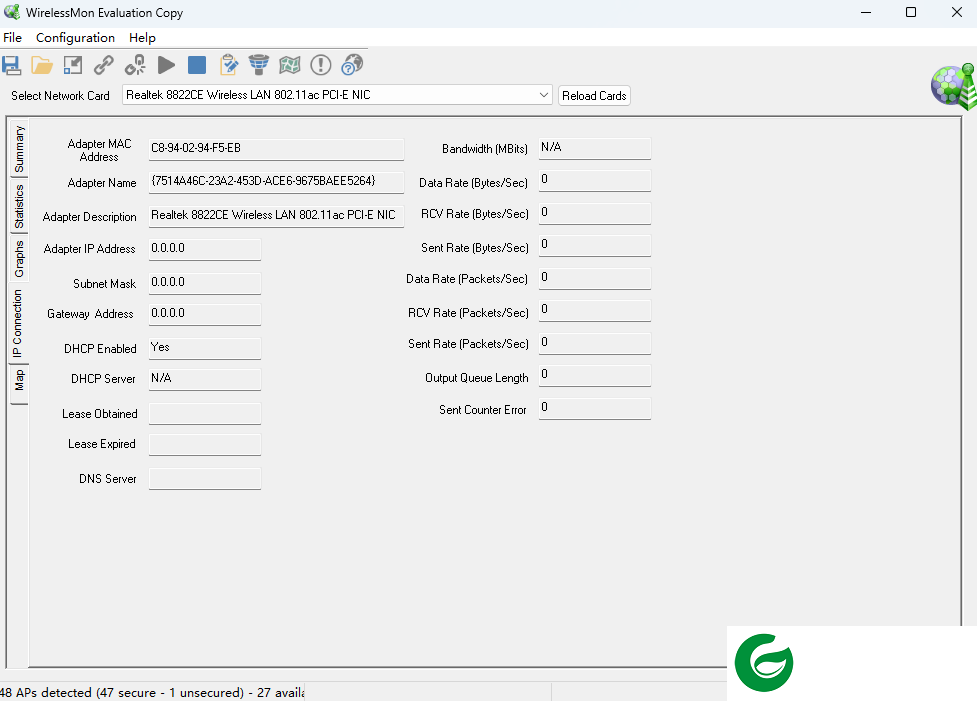Image resolution: width=977 pixels, height=701 pixels.
Task: Click the Lease Expired field
Action: [x=204, y=444]
